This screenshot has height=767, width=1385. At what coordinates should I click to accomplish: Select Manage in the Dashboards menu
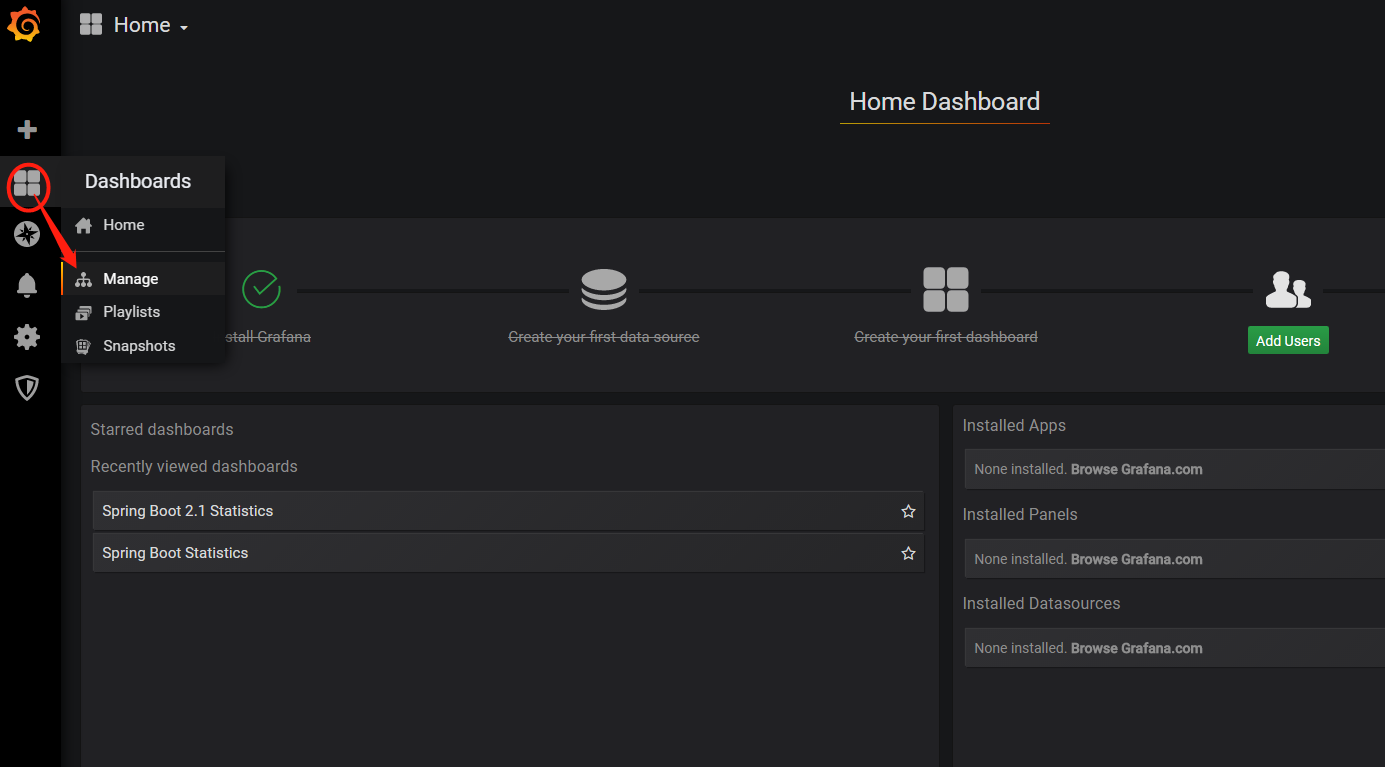131,279
